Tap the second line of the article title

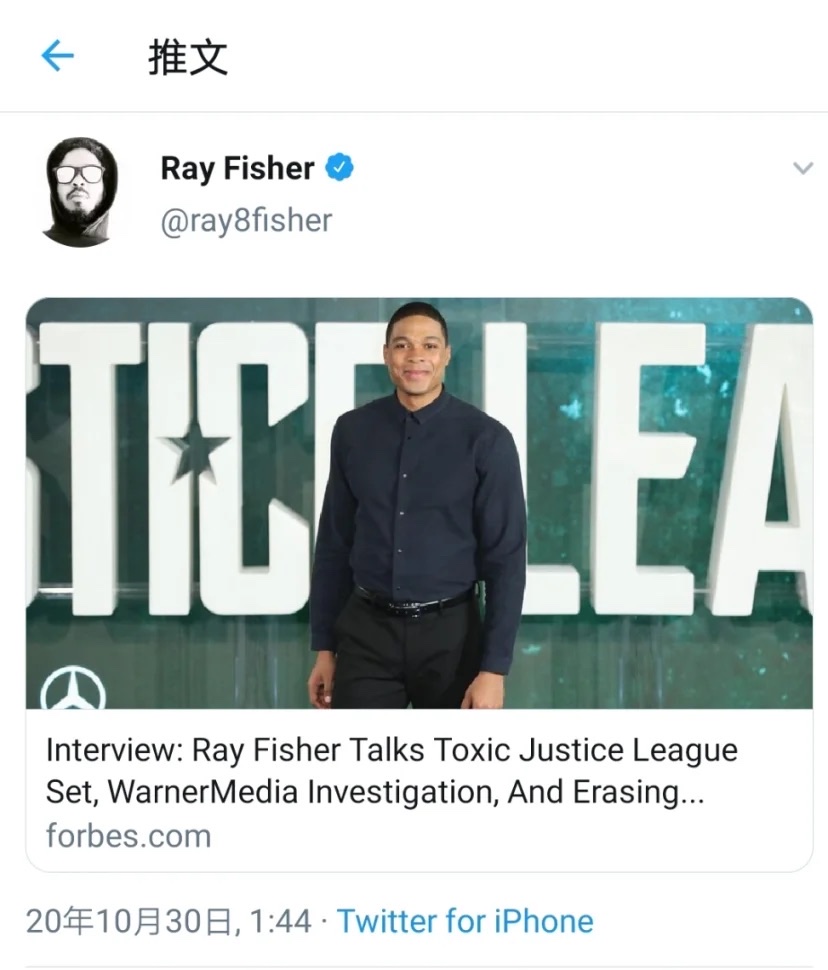[375, 792]
